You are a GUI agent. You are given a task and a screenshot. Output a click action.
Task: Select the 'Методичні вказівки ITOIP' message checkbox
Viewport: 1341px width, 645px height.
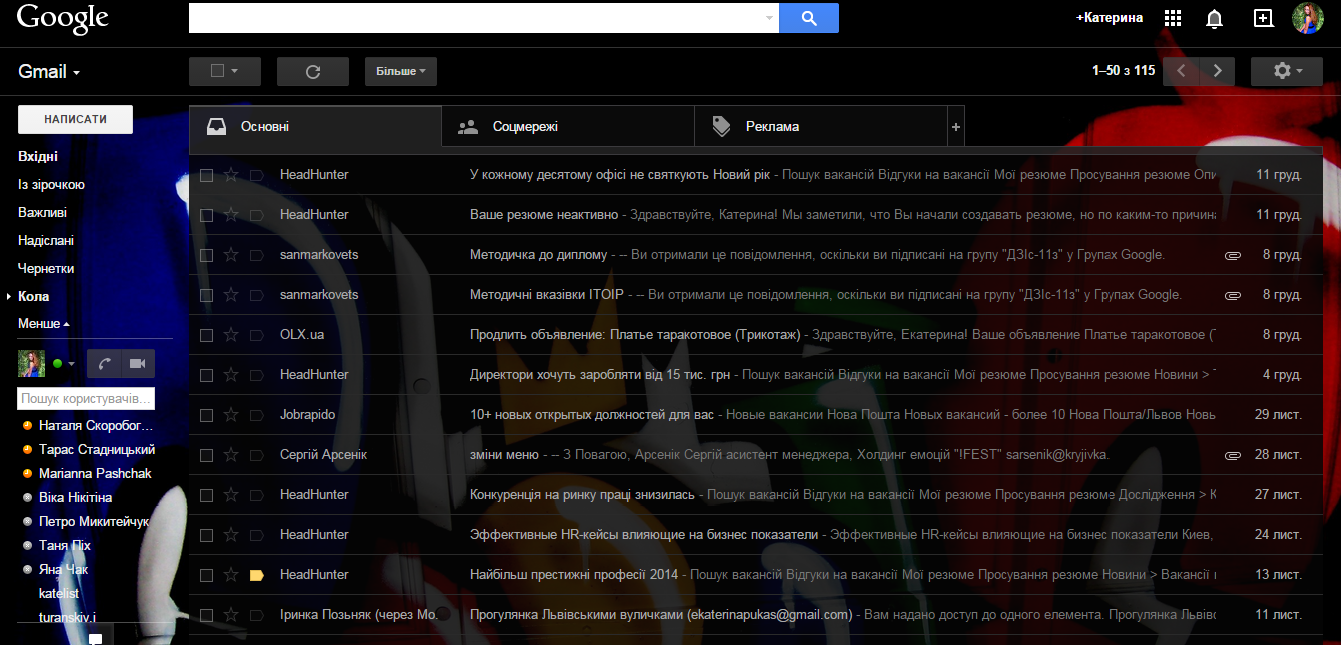pos(206,295)
